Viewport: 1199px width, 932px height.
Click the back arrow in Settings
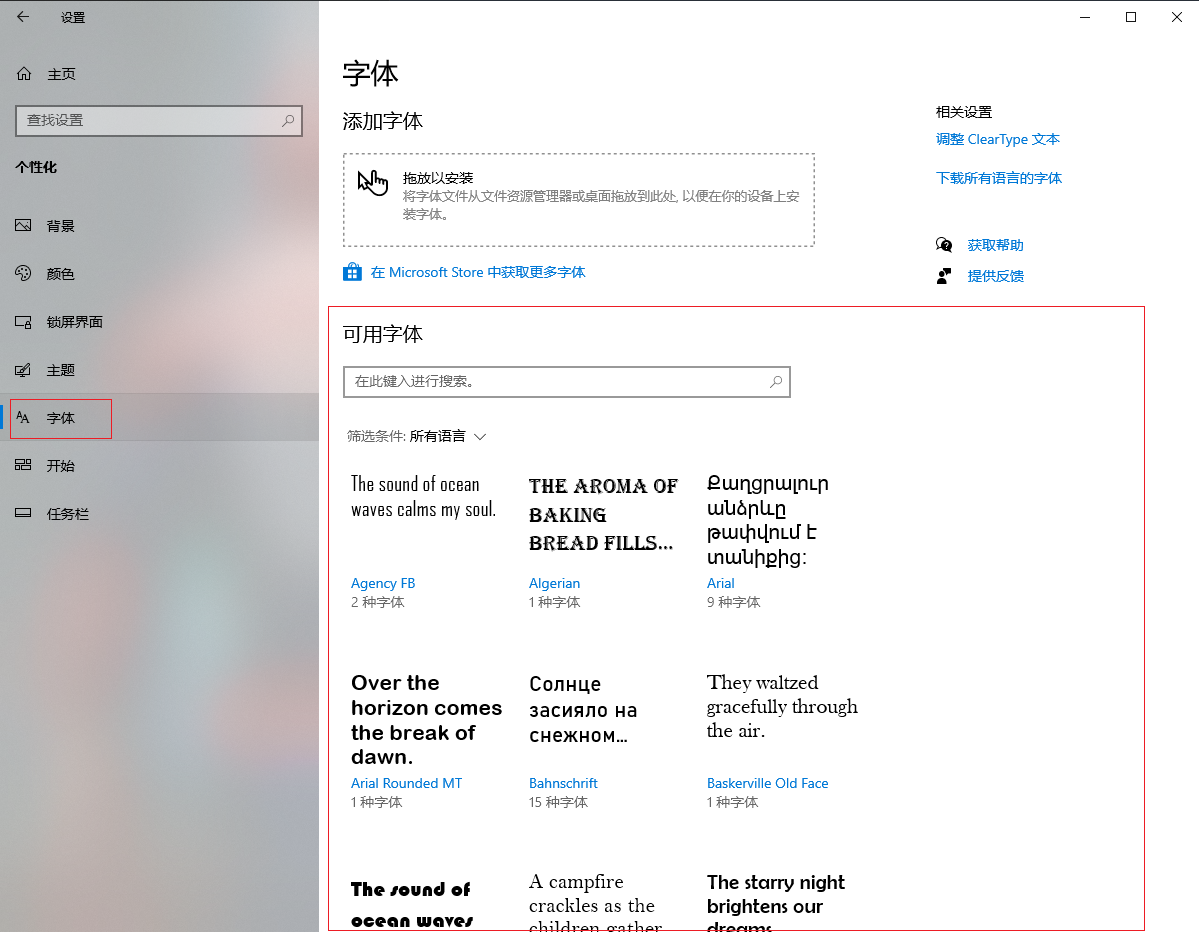click(x=23, y=17)
